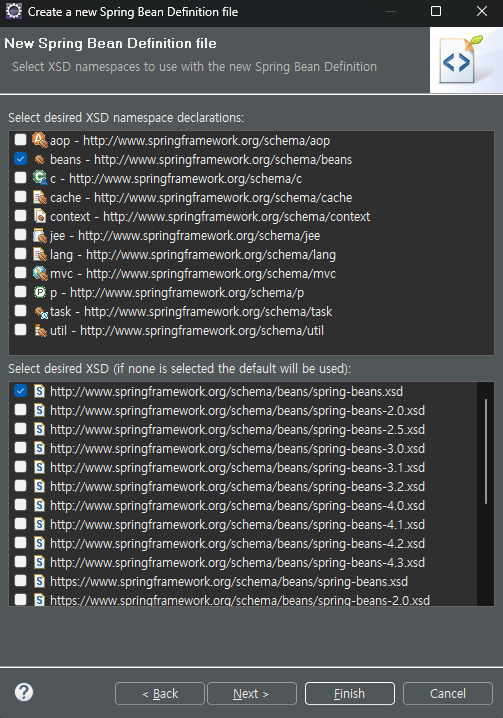Enable the task namespace checkbox
The image size is (503, 718).
pyautogui.click(x=20, y=310)
